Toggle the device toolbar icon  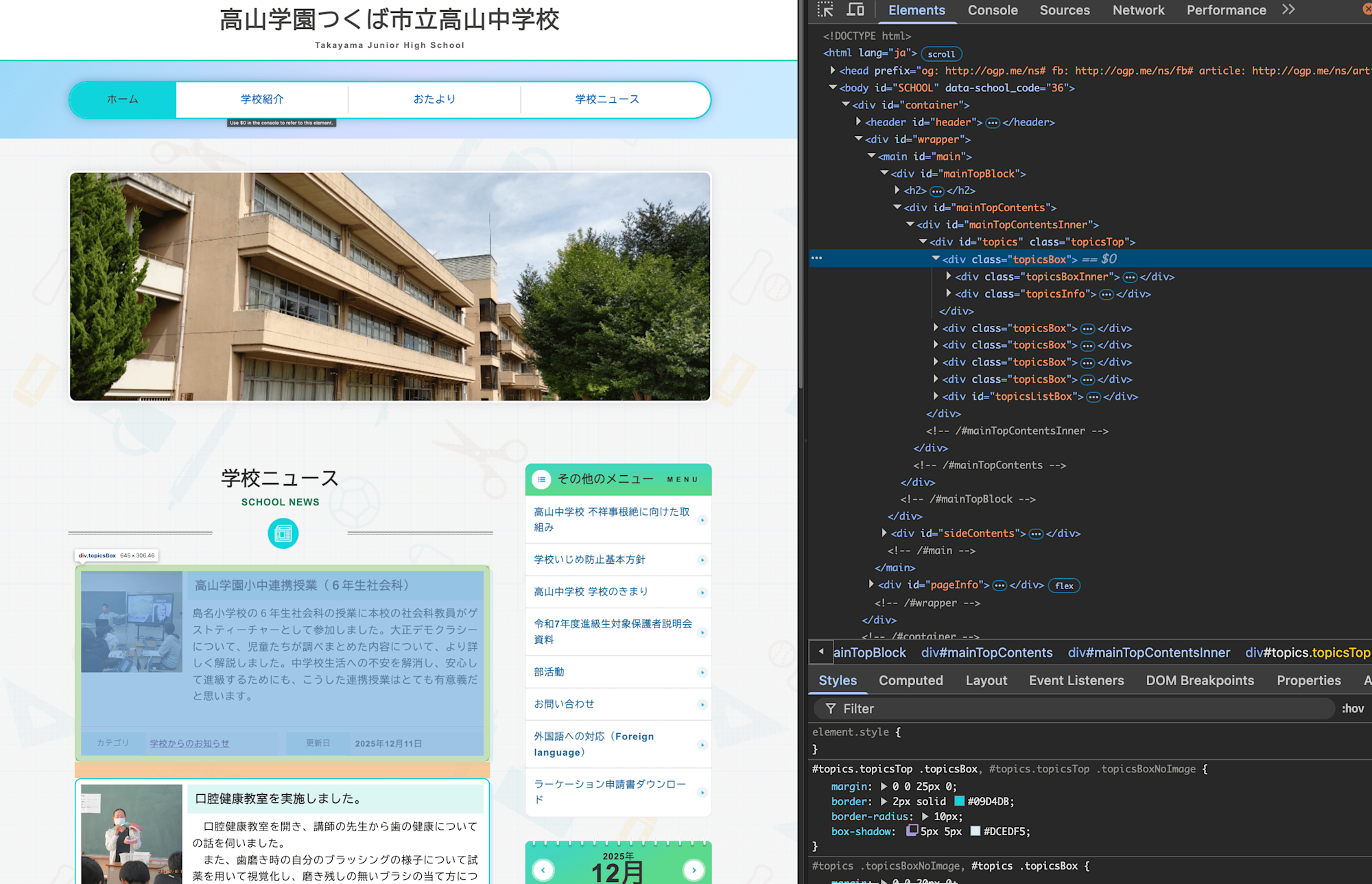click(855, 10)
